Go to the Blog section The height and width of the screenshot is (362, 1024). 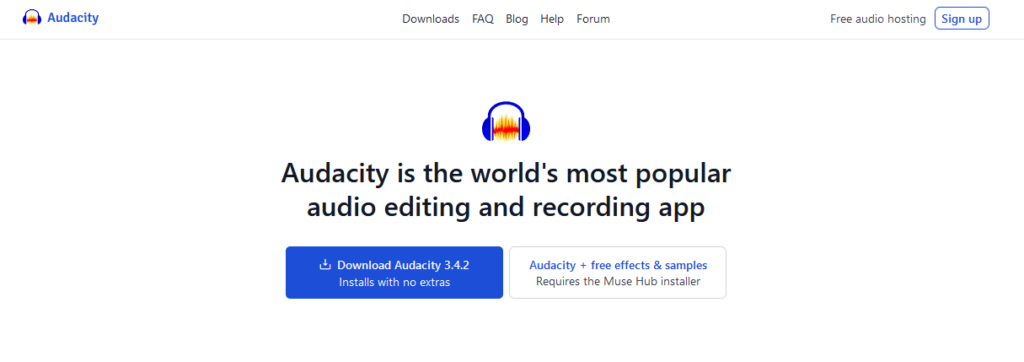[517, 19]
